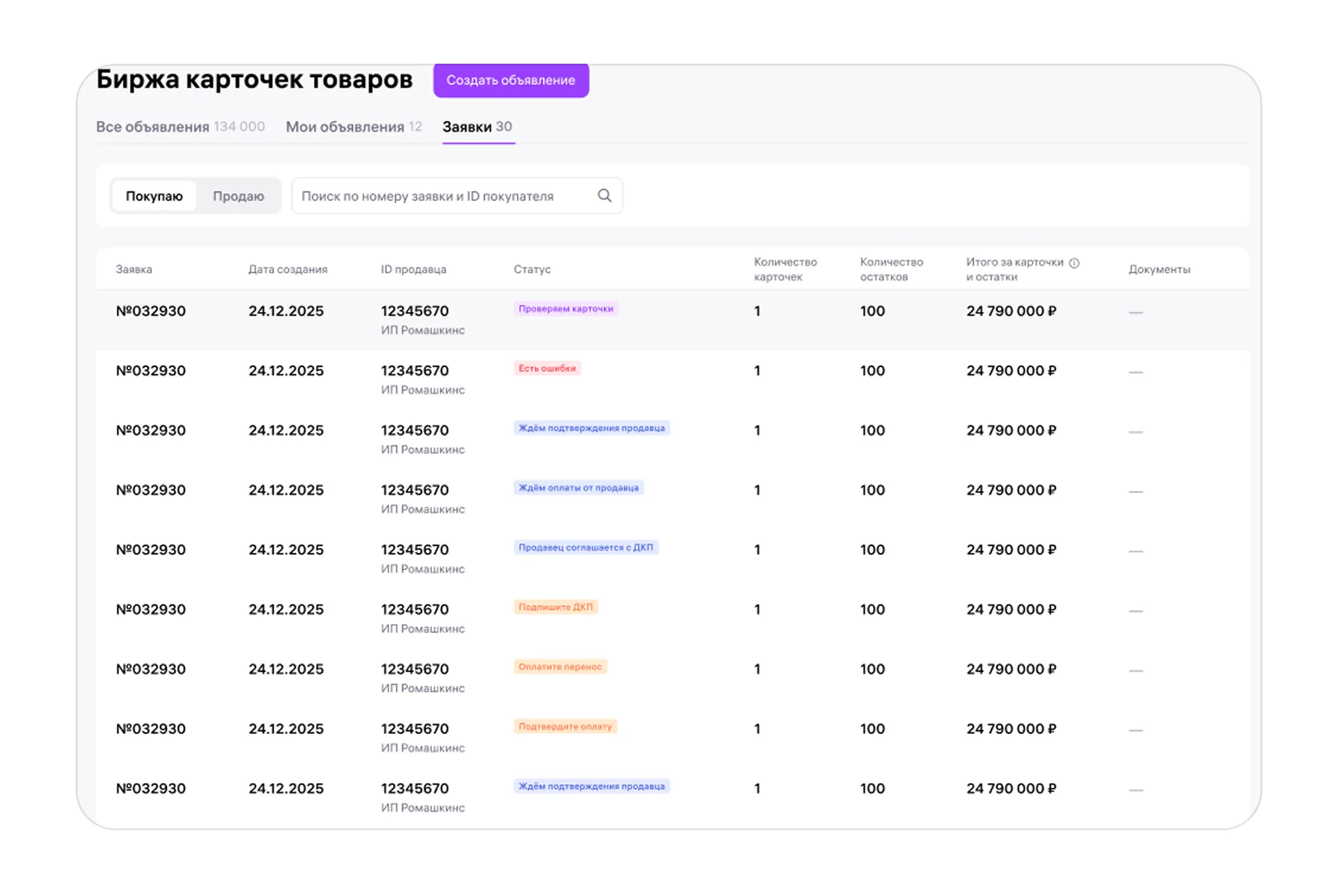The width and height of the screenshot is (1338, 896).
Task: Select the Заявки tab
Action: [477, 127]
